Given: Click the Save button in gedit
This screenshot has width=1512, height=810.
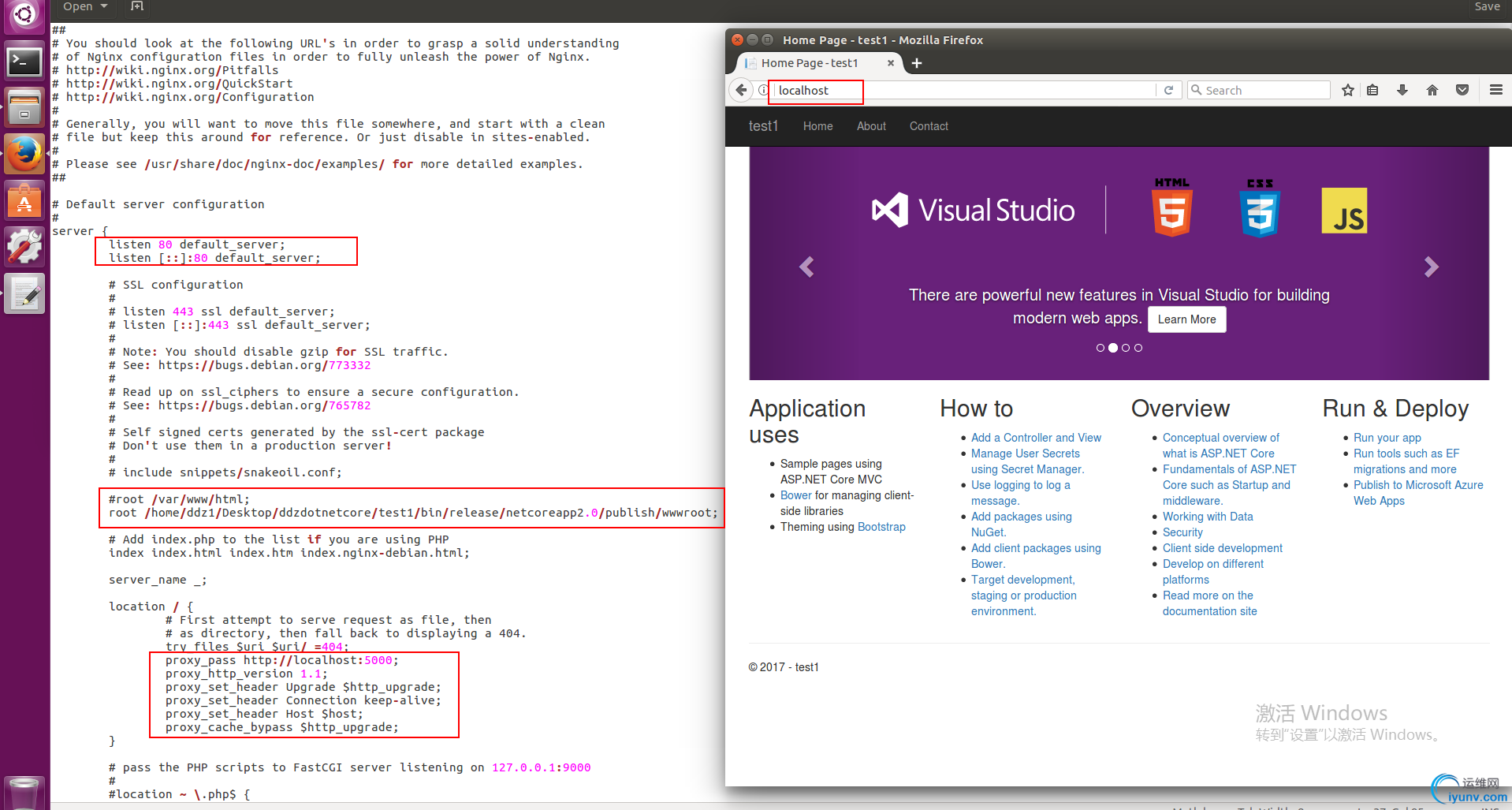Looking at the screenshot, I should (1487, 6).
